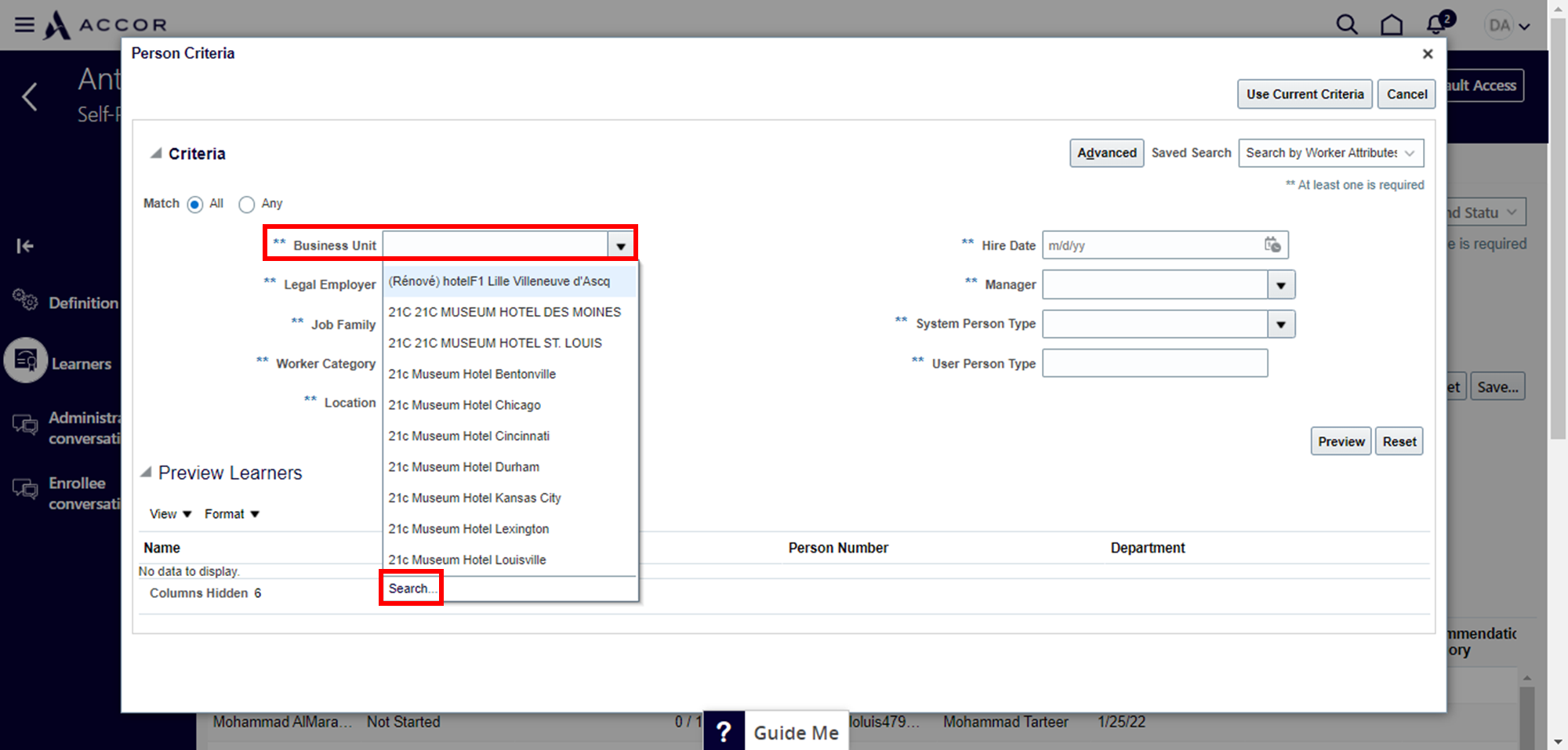Click the scroll down arrow of page

point(1559,741)
